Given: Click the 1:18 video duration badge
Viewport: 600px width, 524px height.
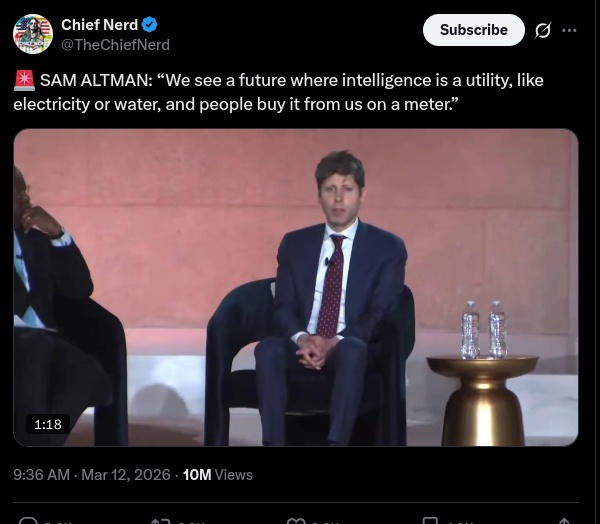Looking at the screenshot, I should 48,425.
